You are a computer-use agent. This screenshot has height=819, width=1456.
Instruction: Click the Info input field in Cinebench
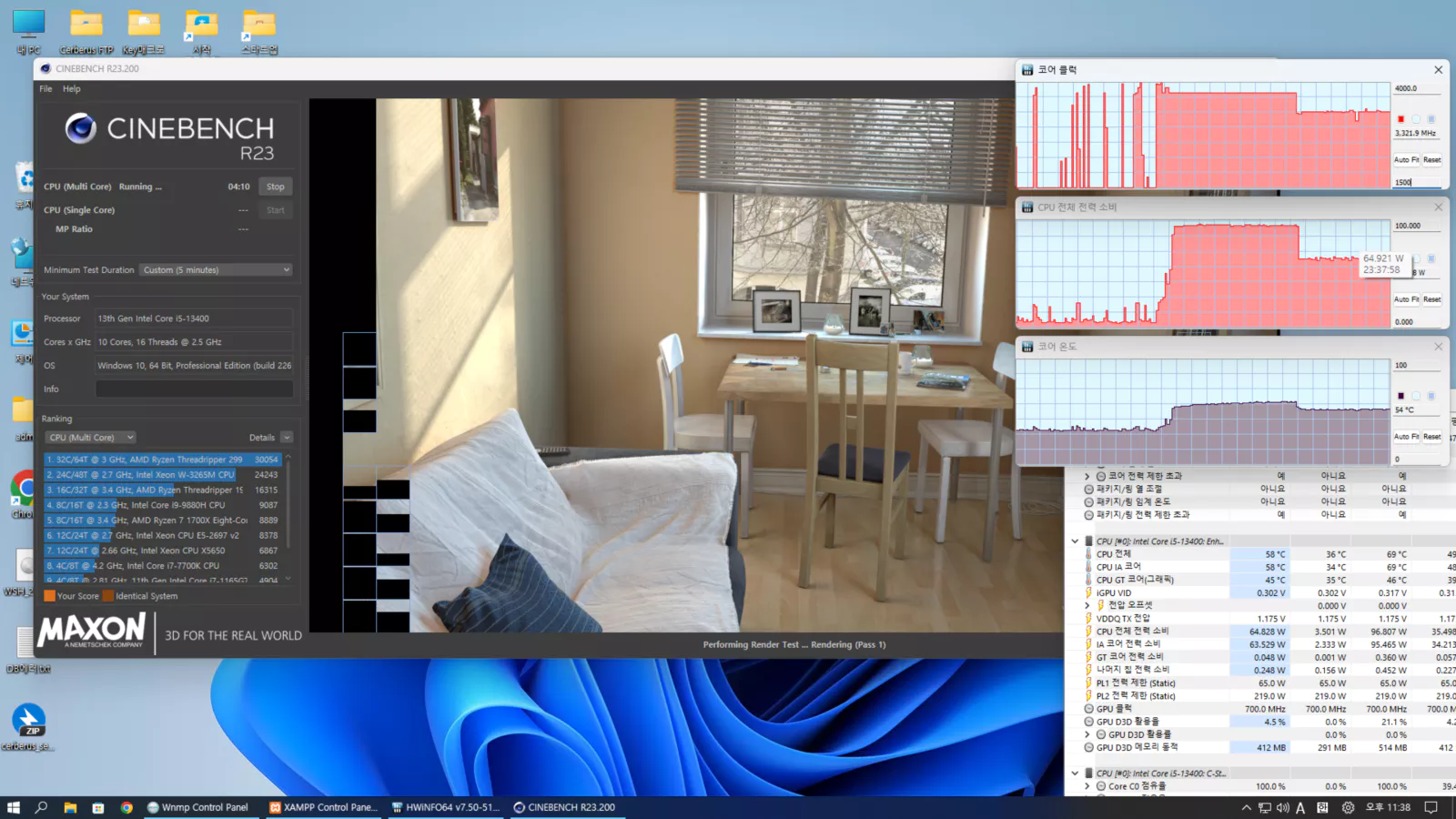click(x=194, y=389)
